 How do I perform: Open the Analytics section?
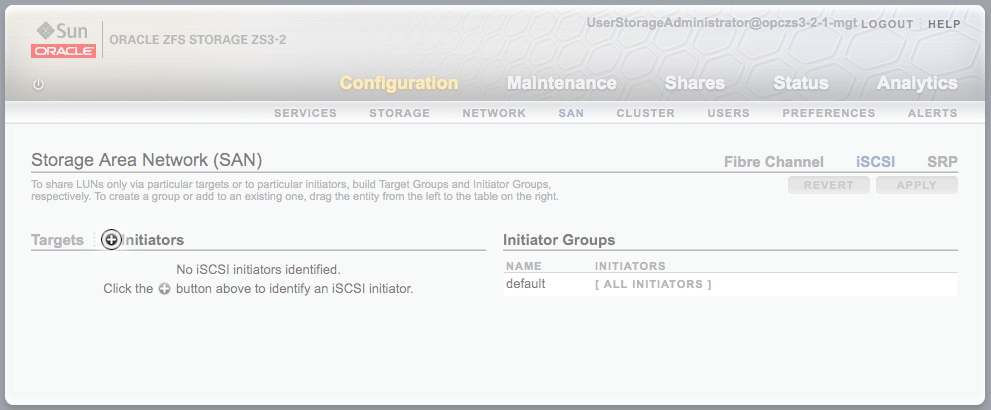917,83
